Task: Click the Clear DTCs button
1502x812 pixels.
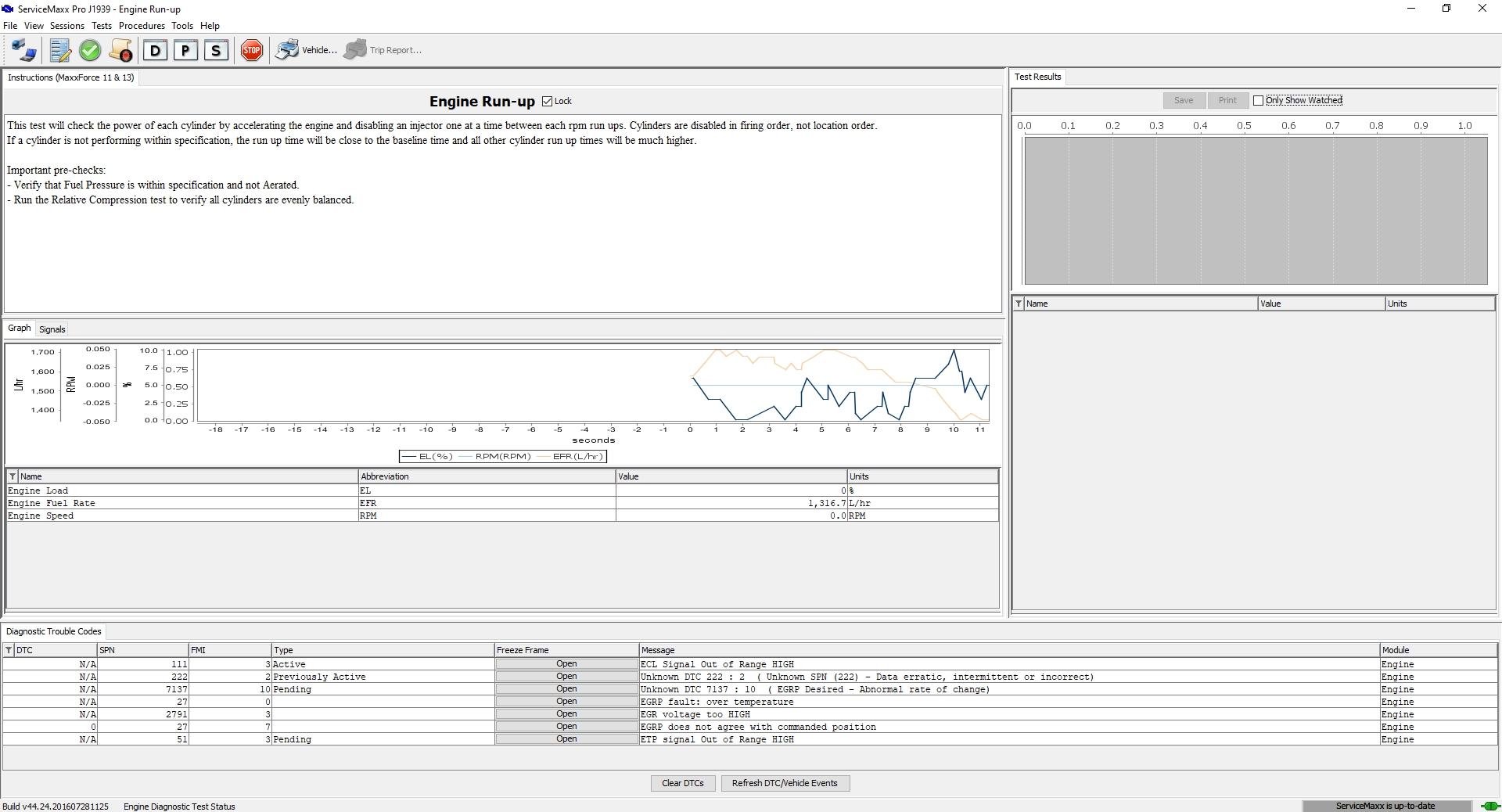Action: [682, 783]
